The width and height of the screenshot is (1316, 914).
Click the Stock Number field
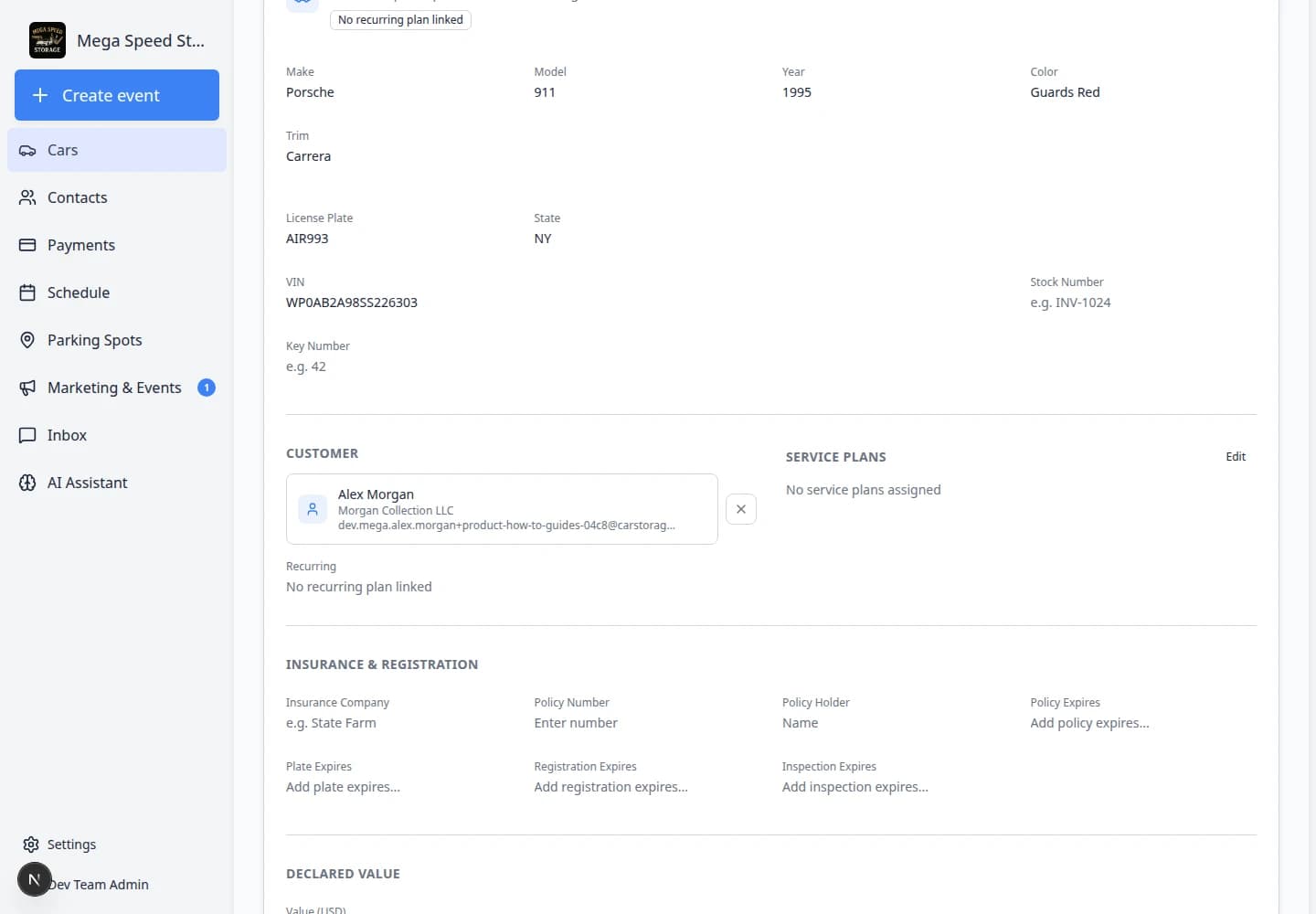(x=1070, y=303)
